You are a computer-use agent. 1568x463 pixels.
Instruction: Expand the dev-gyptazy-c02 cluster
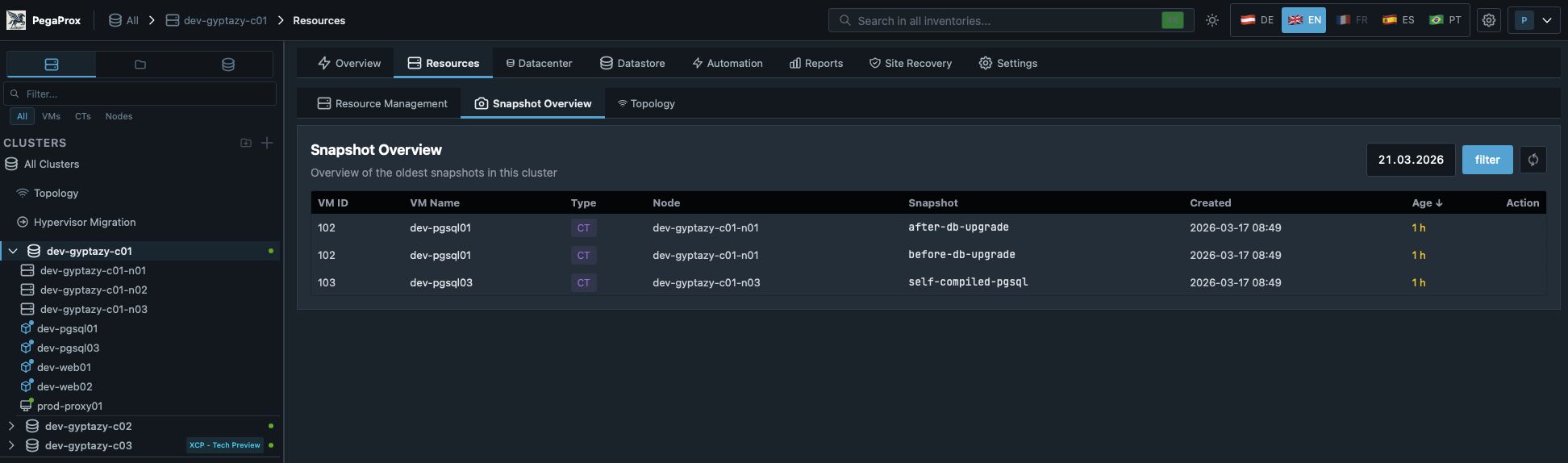11,426
